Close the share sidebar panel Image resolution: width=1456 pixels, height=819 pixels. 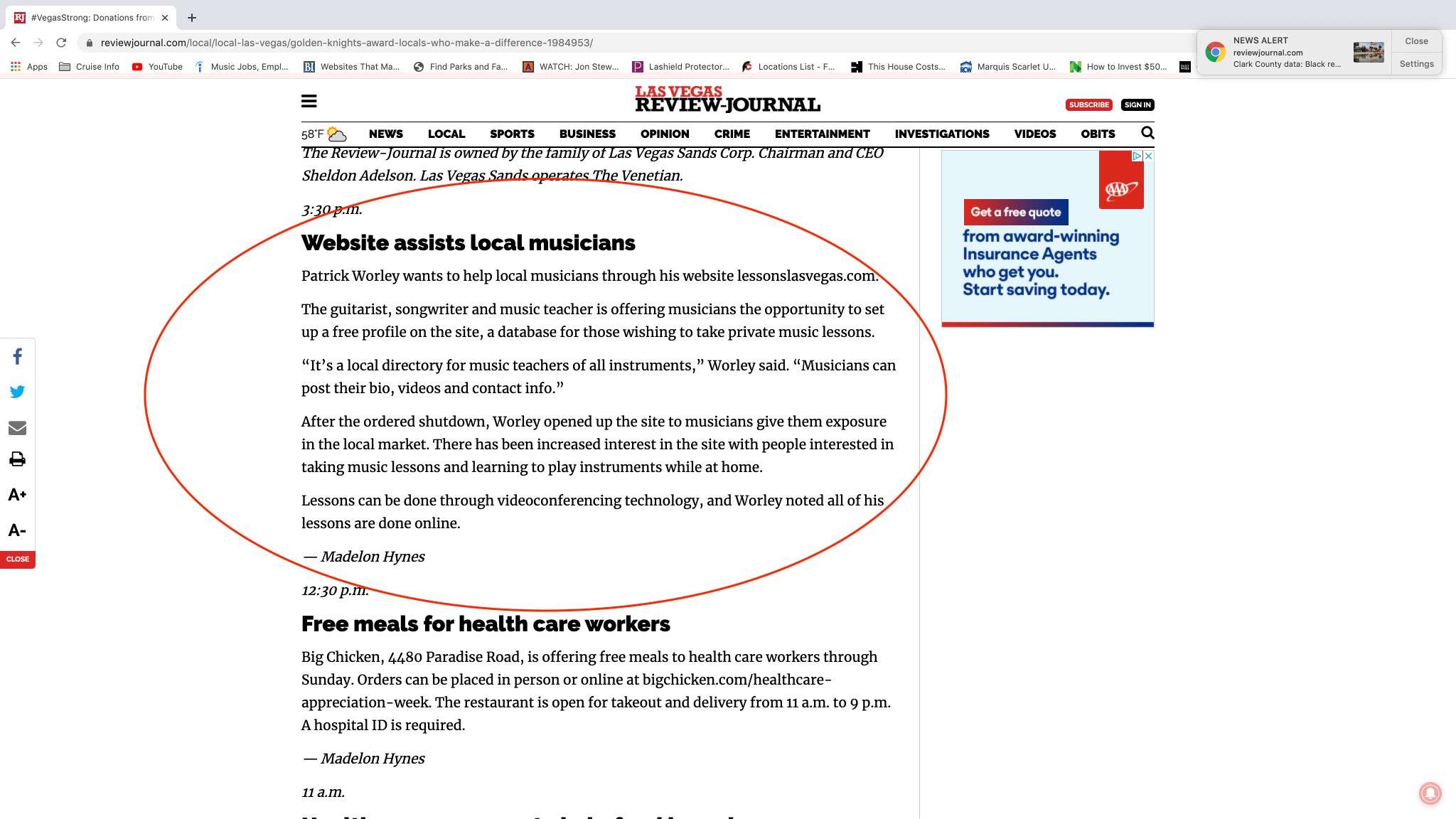[x=18, y=560]
